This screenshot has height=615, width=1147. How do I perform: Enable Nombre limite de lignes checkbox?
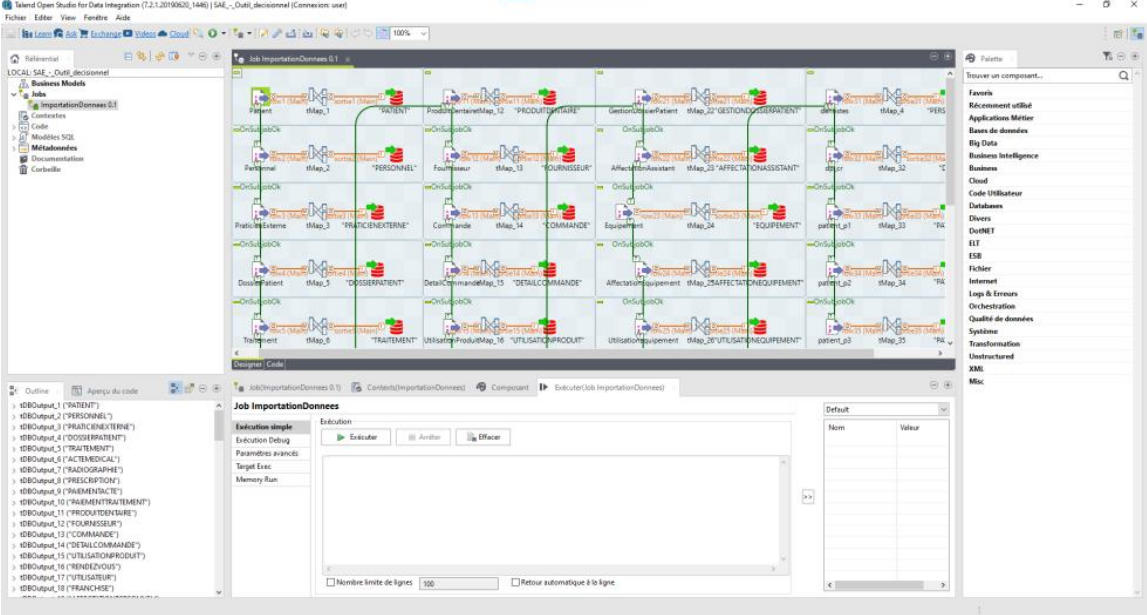331,582
